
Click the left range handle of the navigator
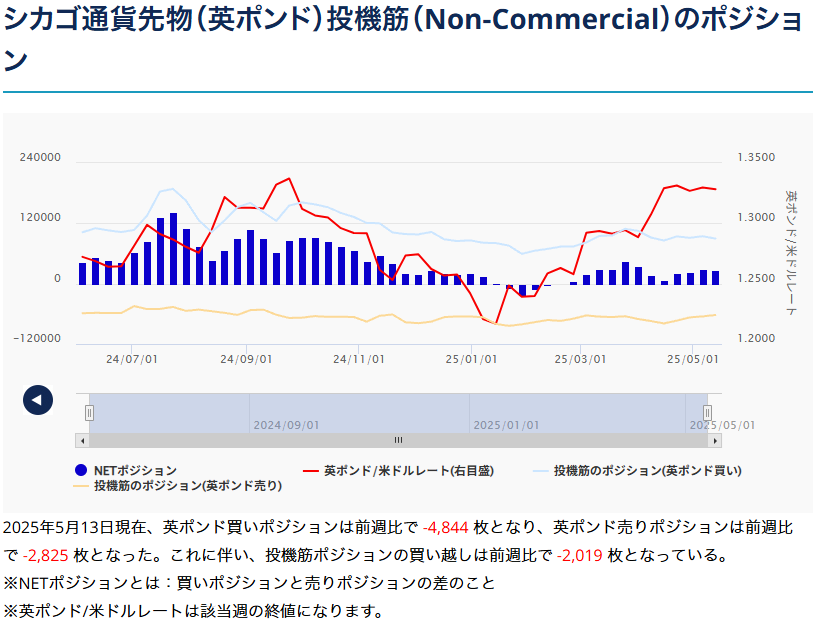89,412
